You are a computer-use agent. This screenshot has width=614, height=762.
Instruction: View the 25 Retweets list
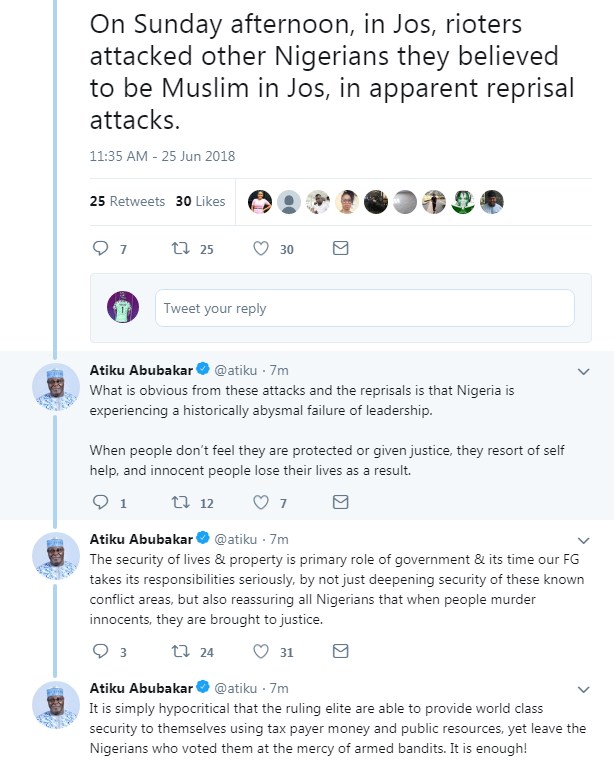pyautogui.click(x=127, y=201)
